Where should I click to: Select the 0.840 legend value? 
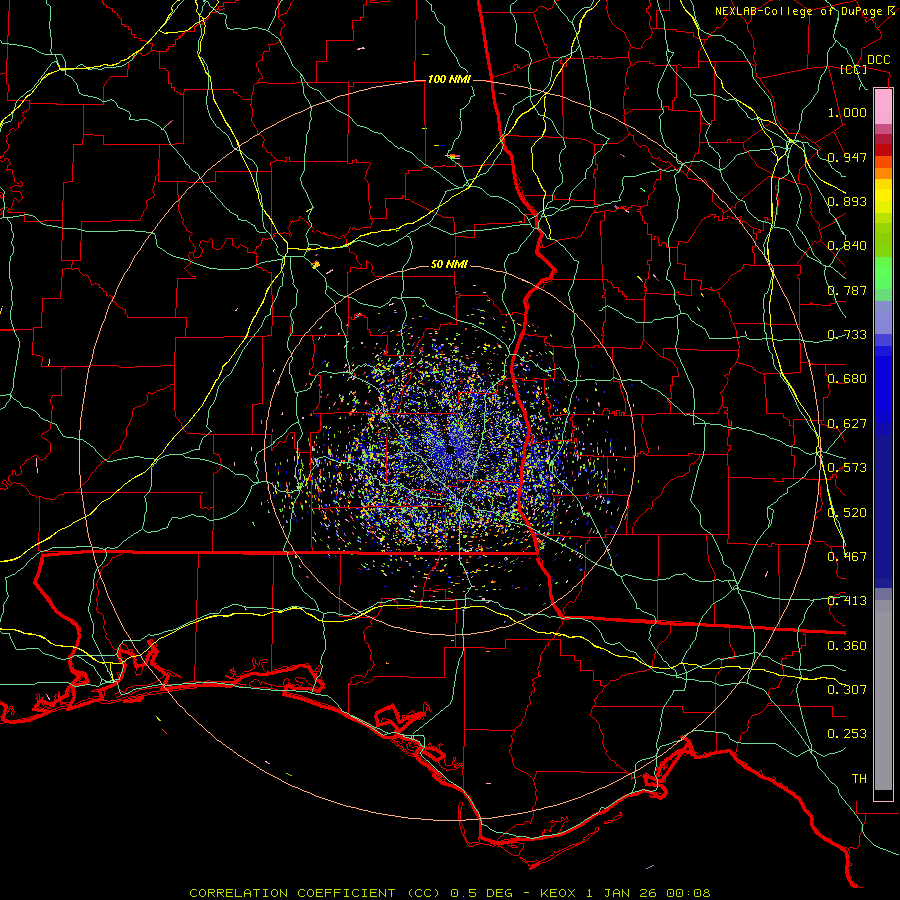847,246
